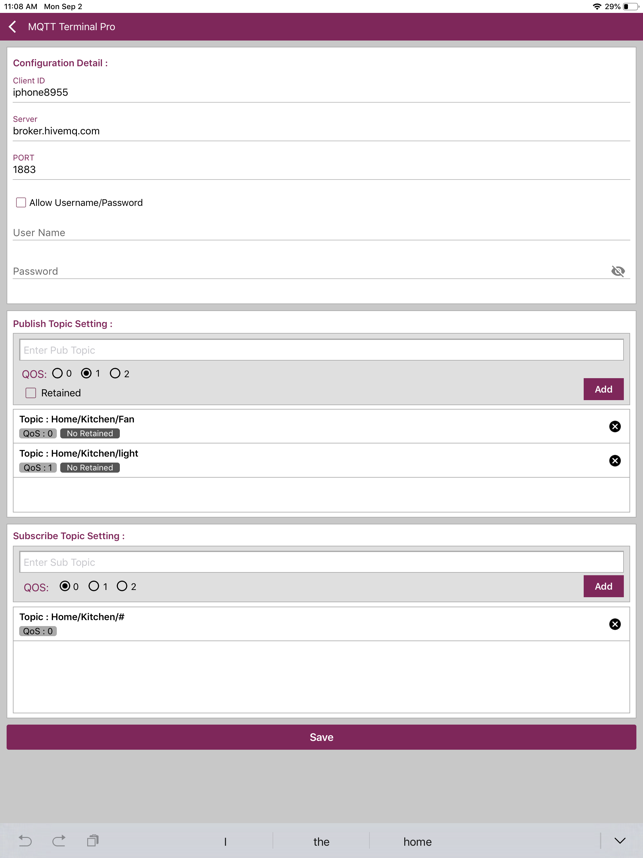Check the Retained option
Viewport: 643px width, 858px height.
click(x=31, y=393)
